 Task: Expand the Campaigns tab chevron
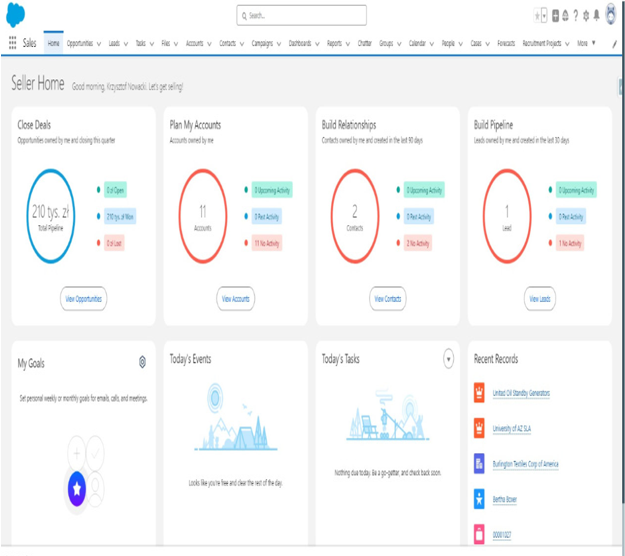coord(279,44)
